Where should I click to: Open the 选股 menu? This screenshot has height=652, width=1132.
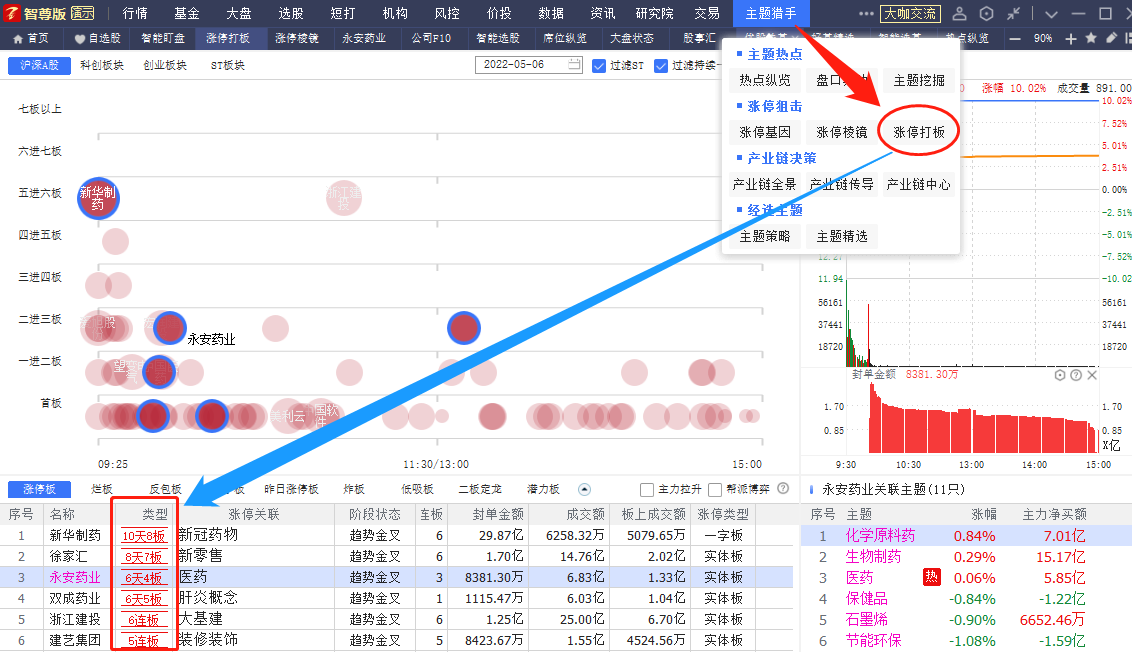[x=291, y=14]
